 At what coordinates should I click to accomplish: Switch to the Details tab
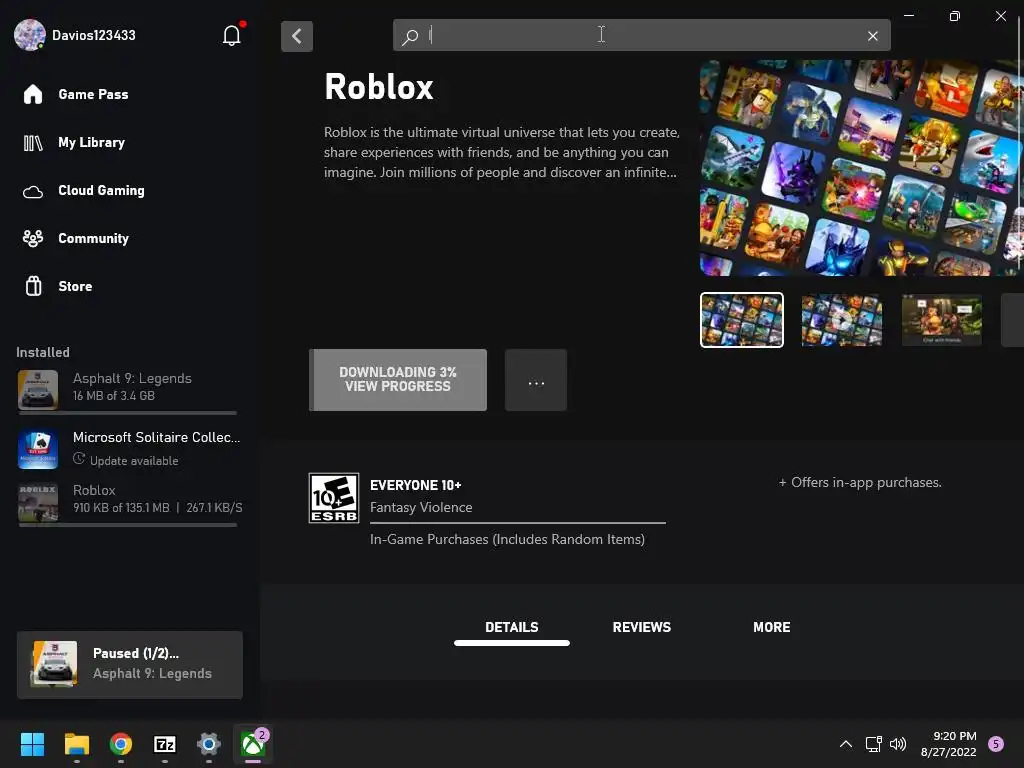[x=511, y=628]
